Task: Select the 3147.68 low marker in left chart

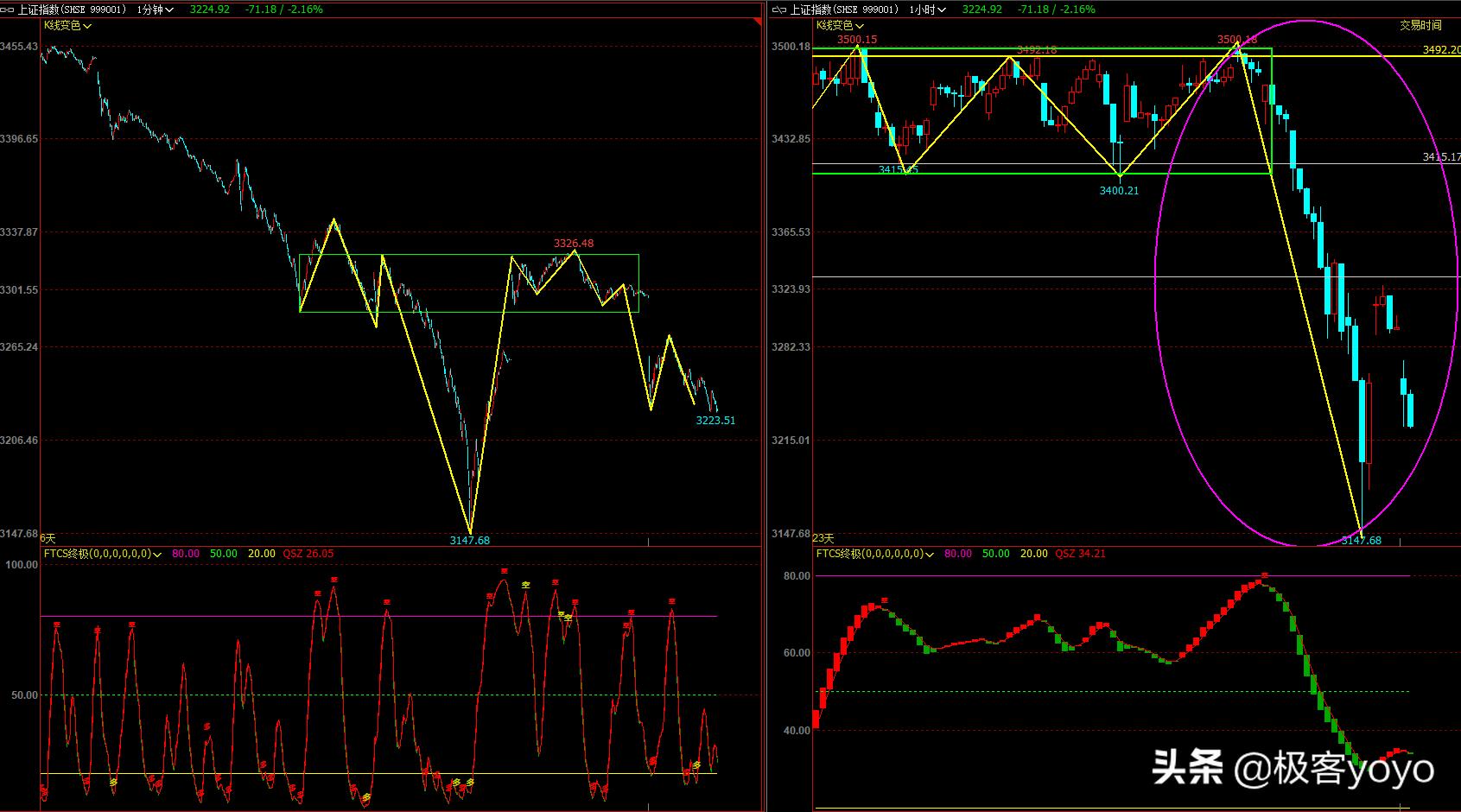Action: click(x=470, y=541)
